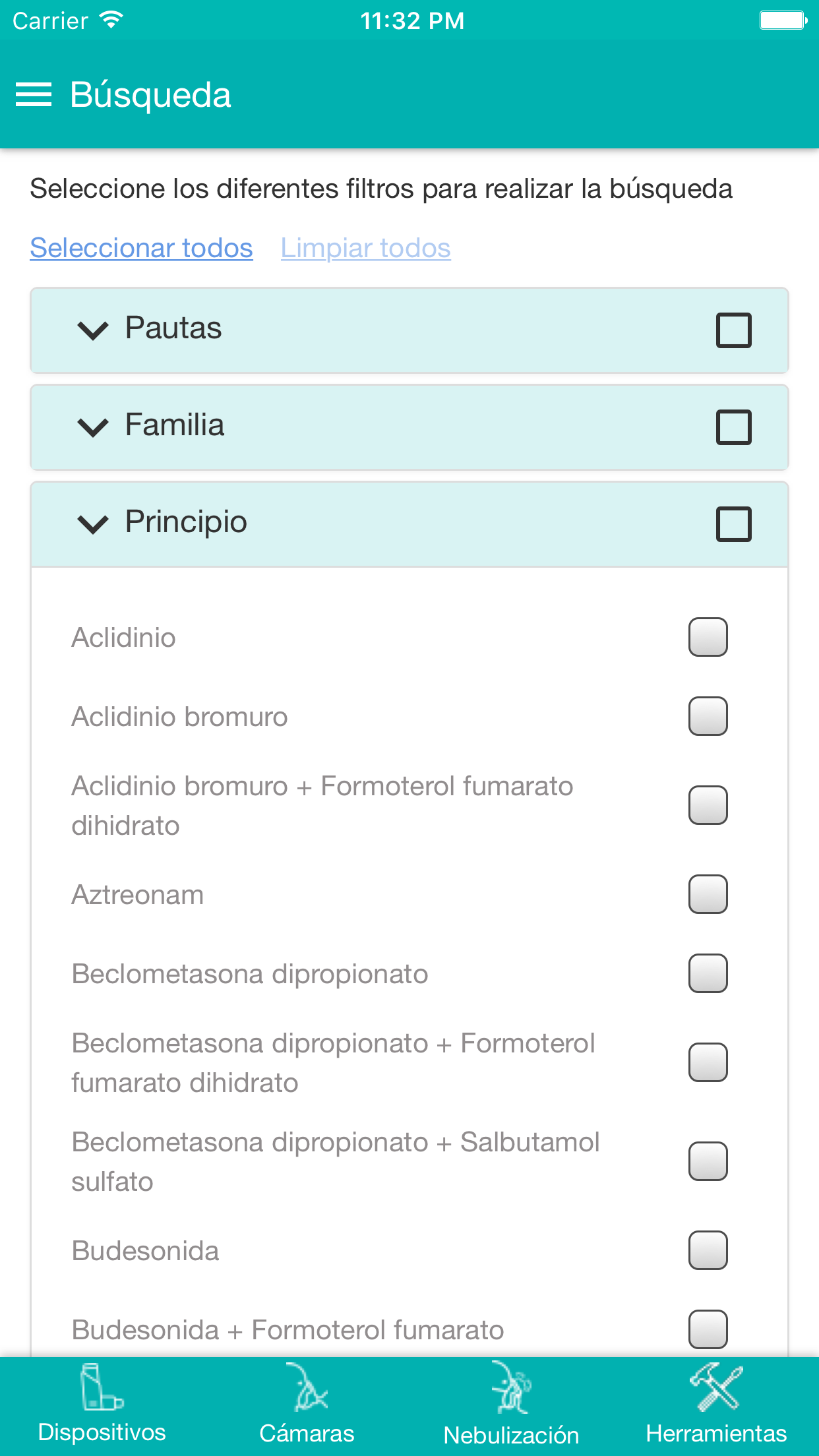The width and height of the screenshot is (819, 1456).
Task: Check the Principio group checkbox
Action: tap(733, 524)
